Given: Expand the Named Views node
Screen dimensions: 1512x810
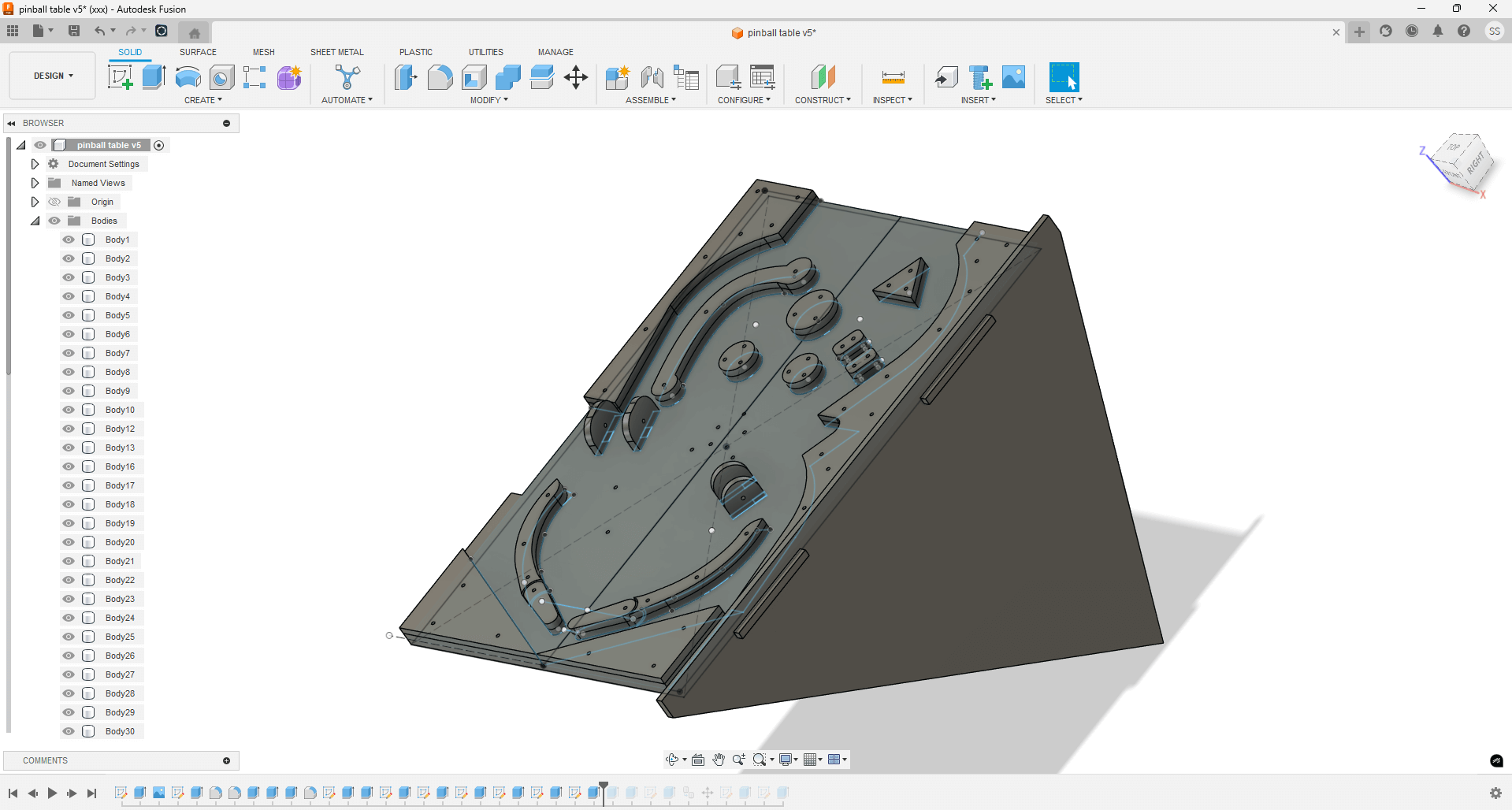Looking at the screenshot, I should [x=35, y=183].
